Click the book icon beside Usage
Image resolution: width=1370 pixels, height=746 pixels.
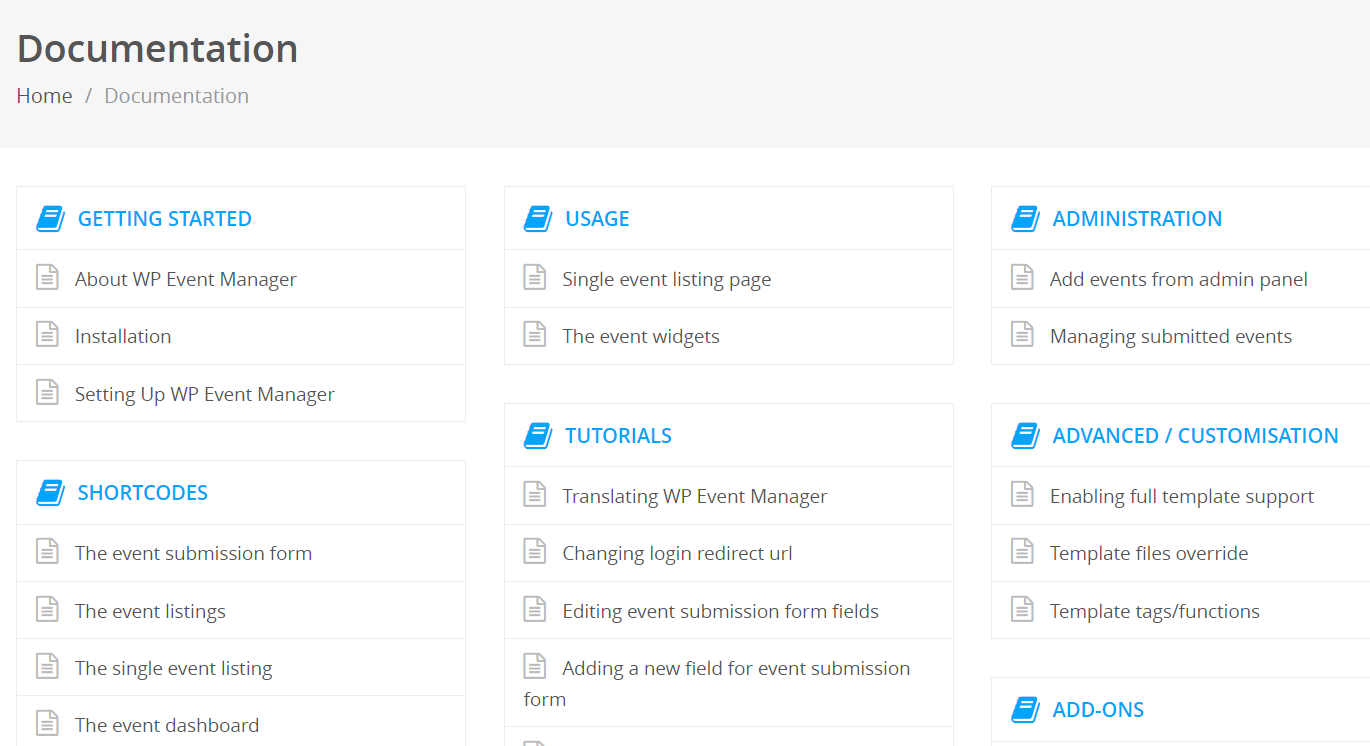[538, 219]
